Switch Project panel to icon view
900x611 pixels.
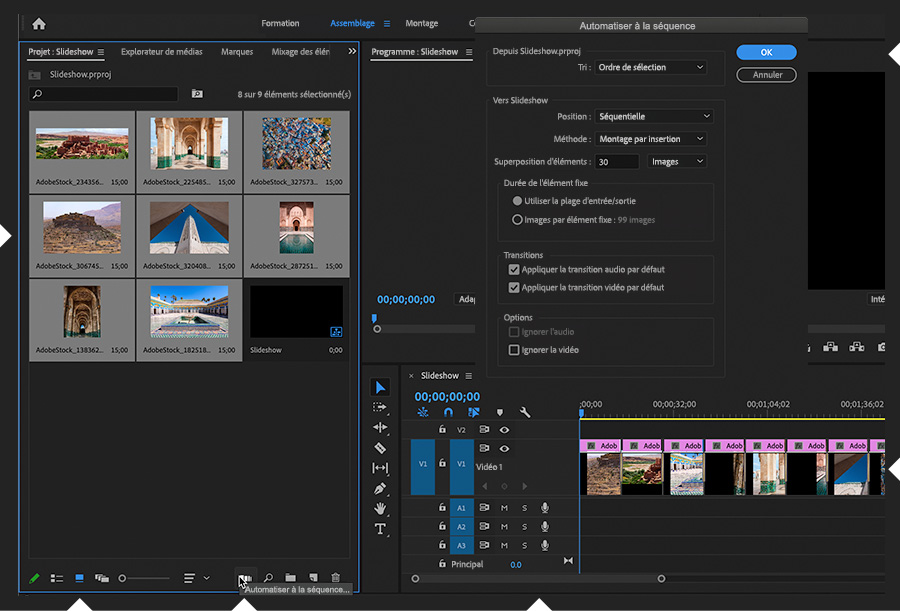(x=79, y=578)
